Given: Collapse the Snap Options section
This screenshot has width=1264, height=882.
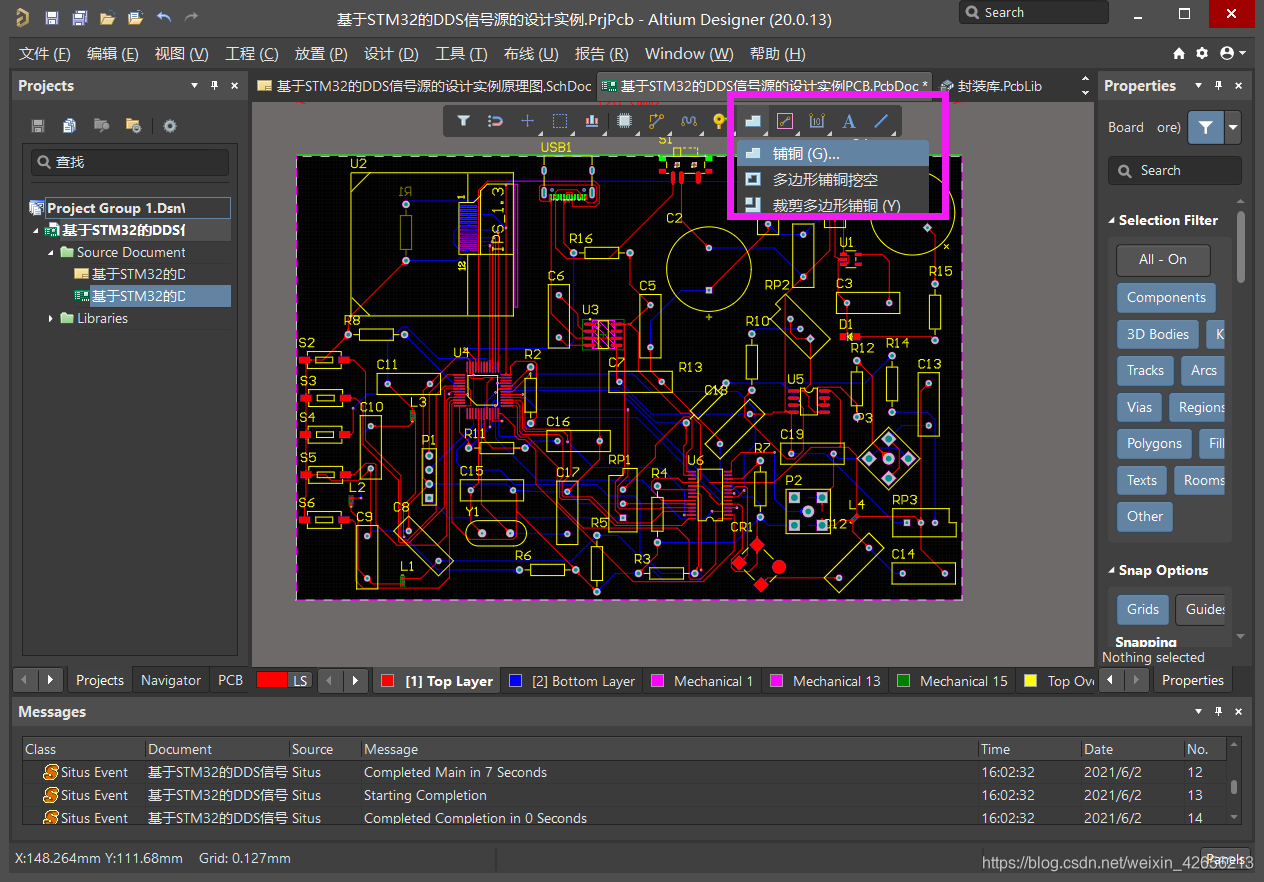Looking at the screenshot, I should [1111, 570].
